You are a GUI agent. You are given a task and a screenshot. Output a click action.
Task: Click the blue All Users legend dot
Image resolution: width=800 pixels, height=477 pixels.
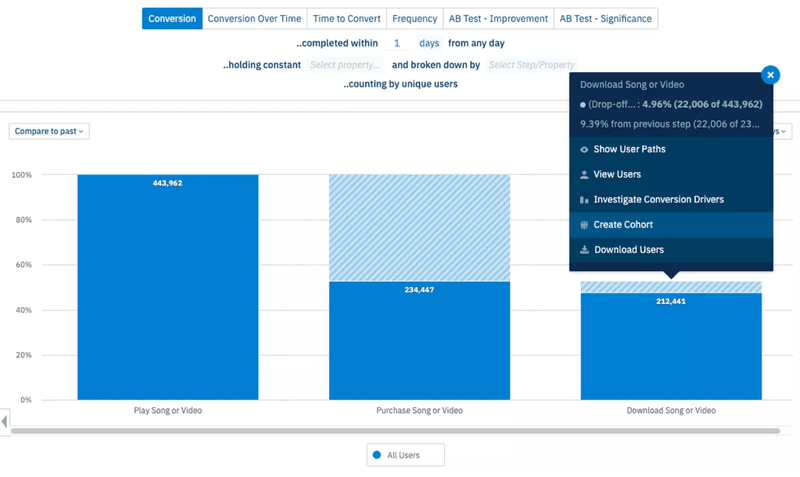[x=377, y=455]
